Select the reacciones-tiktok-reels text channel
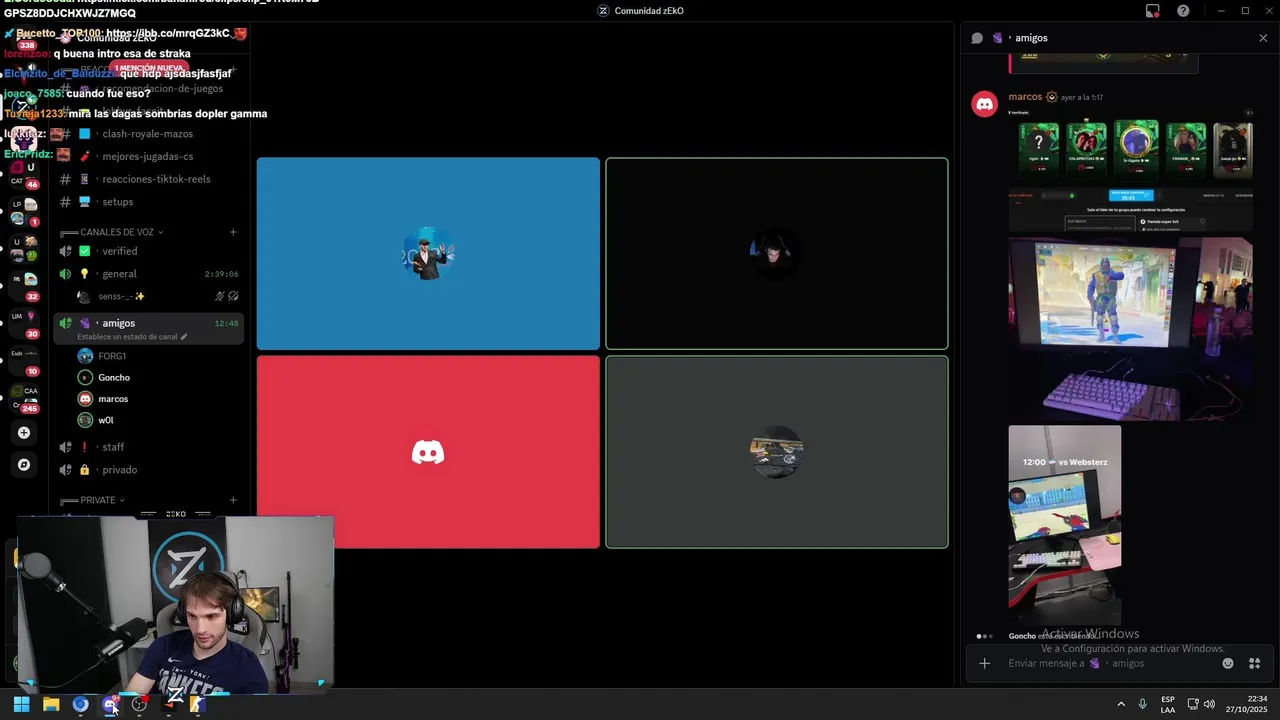 pos(148,179)
